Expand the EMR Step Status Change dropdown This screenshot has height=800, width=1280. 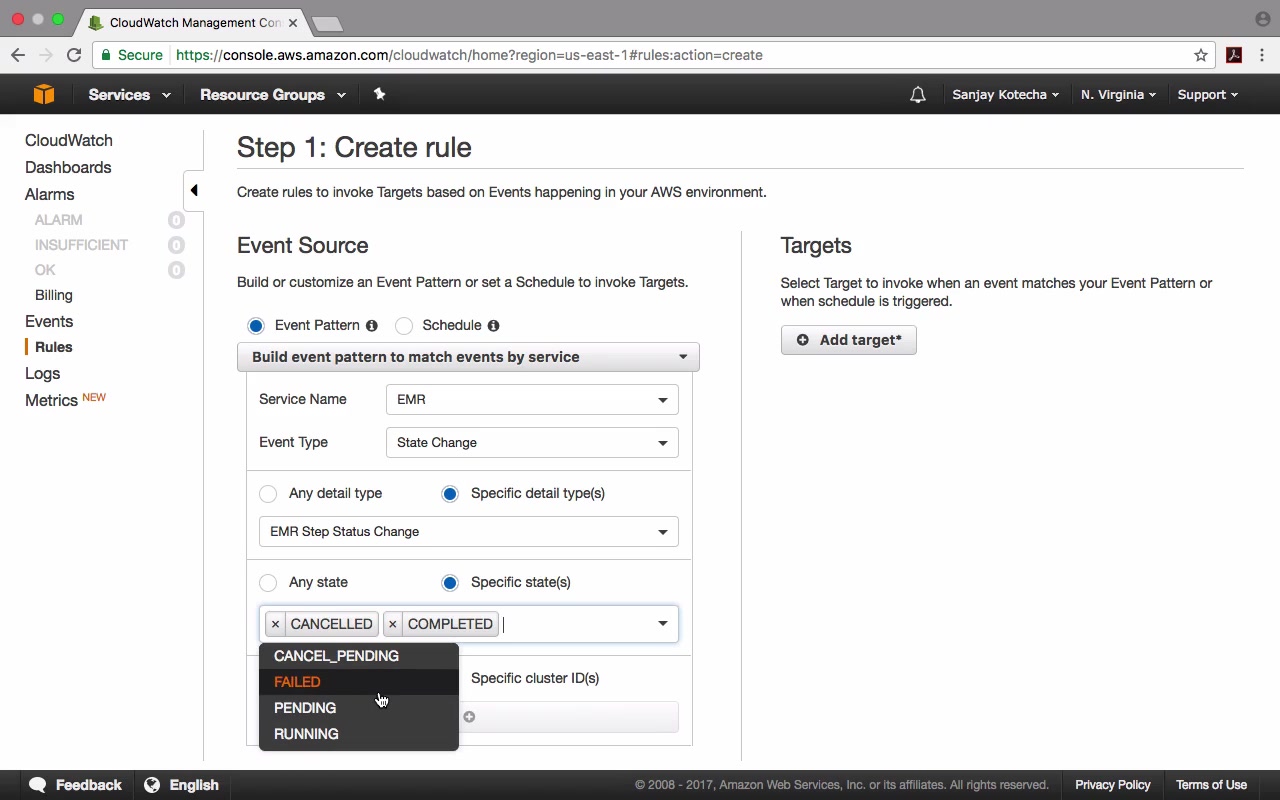pyautogui.click(x=468, y=532)
